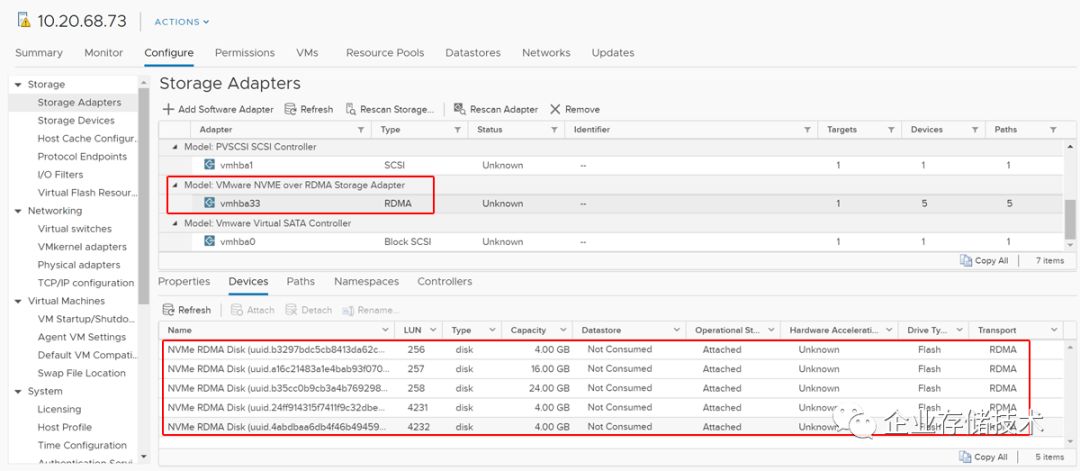Open the Datastore column dropdown

tap(676, 331)
